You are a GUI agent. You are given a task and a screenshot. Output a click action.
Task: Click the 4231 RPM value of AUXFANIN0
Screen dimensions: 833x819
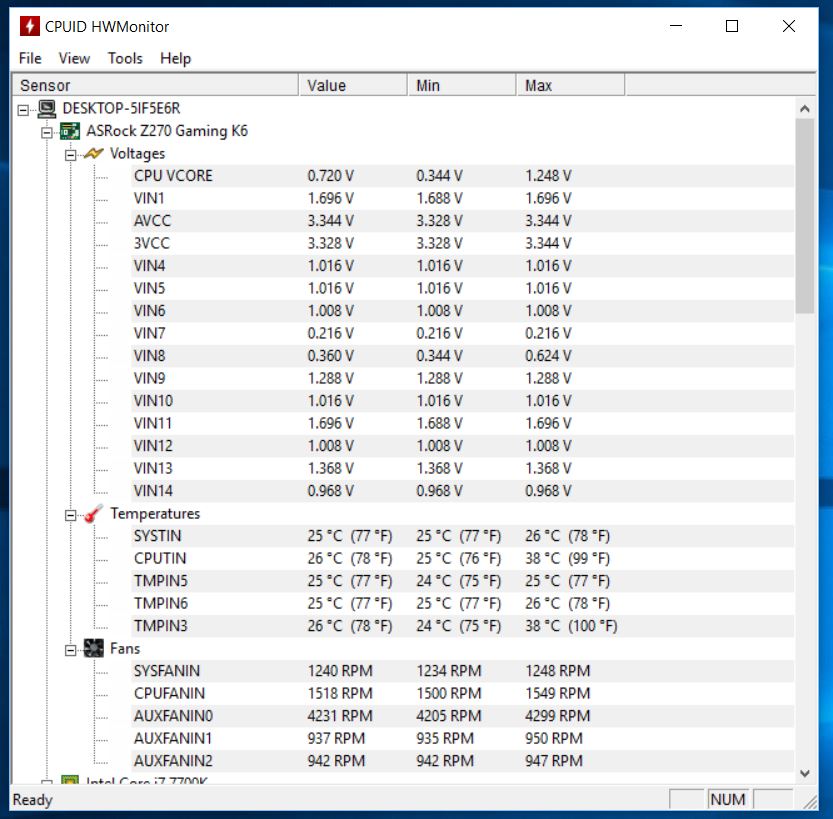[x=340, y=716]
